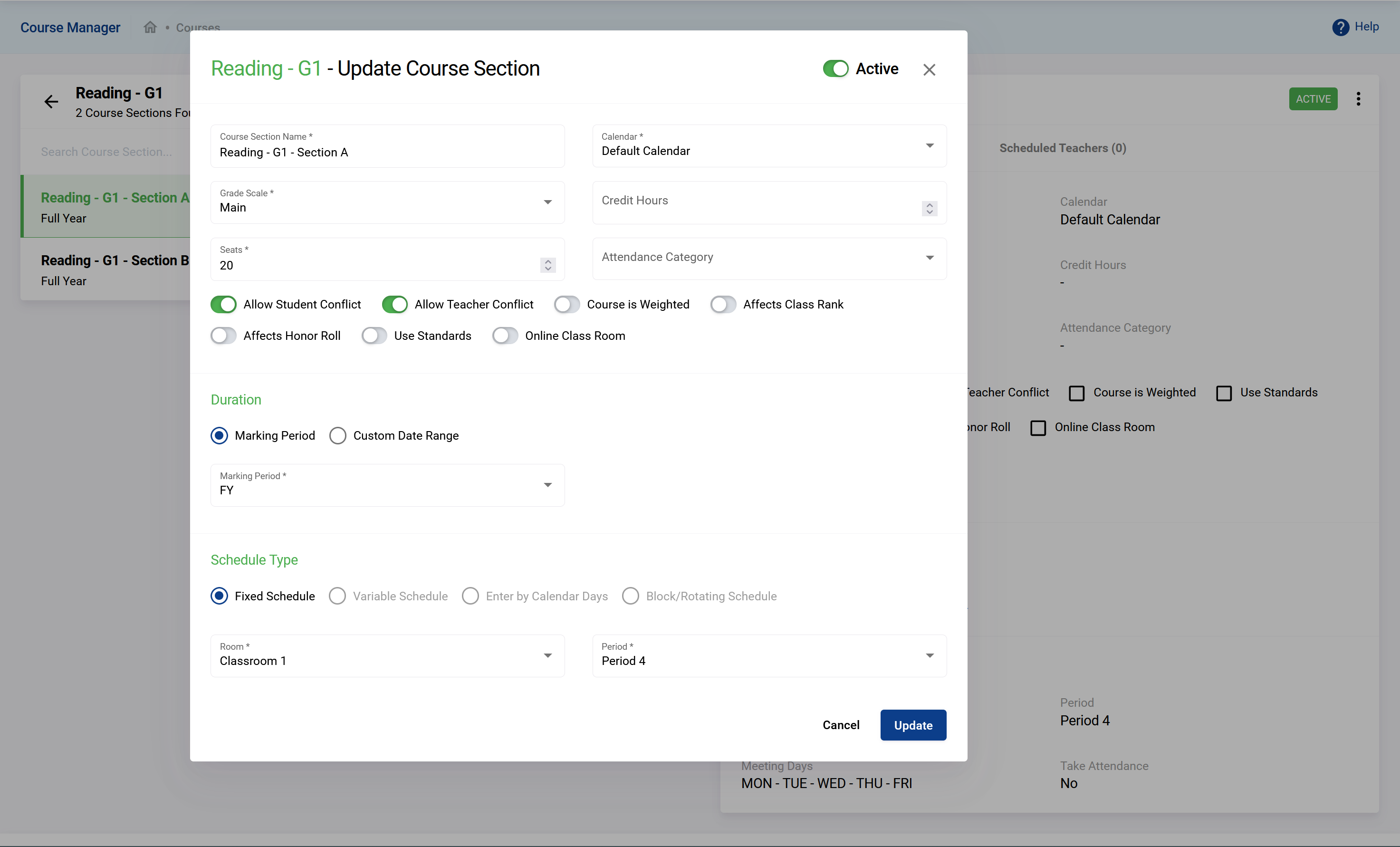1400x847 pixels.
Task: Click the Help question mark icon
Action: (1340, 27)
